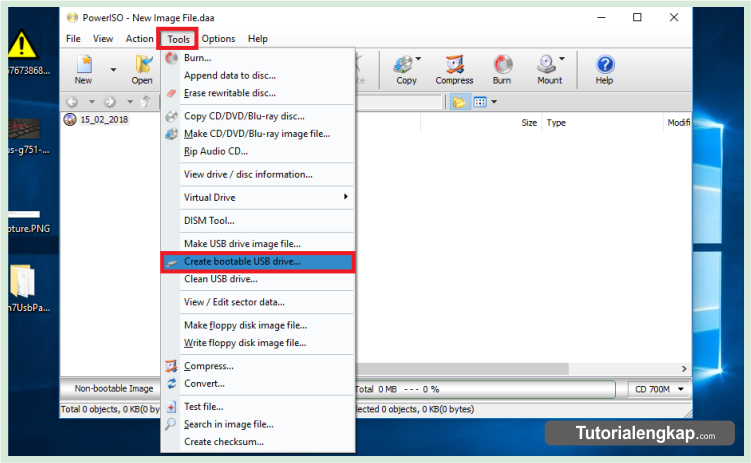Image resolution: width=751 pixels, height=463 pixels.
Task: Click the horizontal scrollbar thumb
Action: click(462, 369)
